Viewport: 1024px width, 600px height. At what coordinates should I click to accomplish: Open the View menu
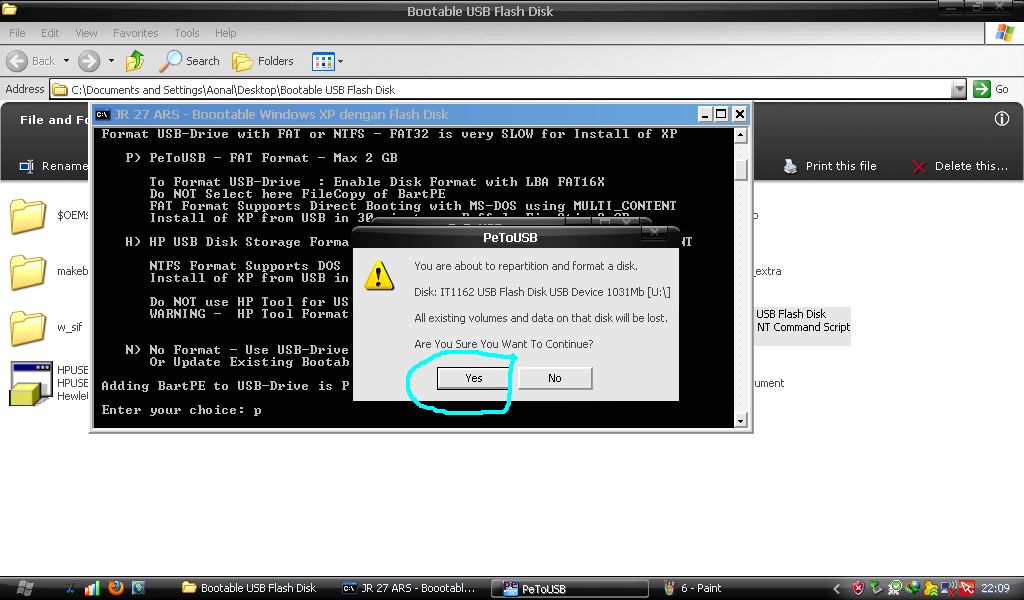[x=86, y=33]
